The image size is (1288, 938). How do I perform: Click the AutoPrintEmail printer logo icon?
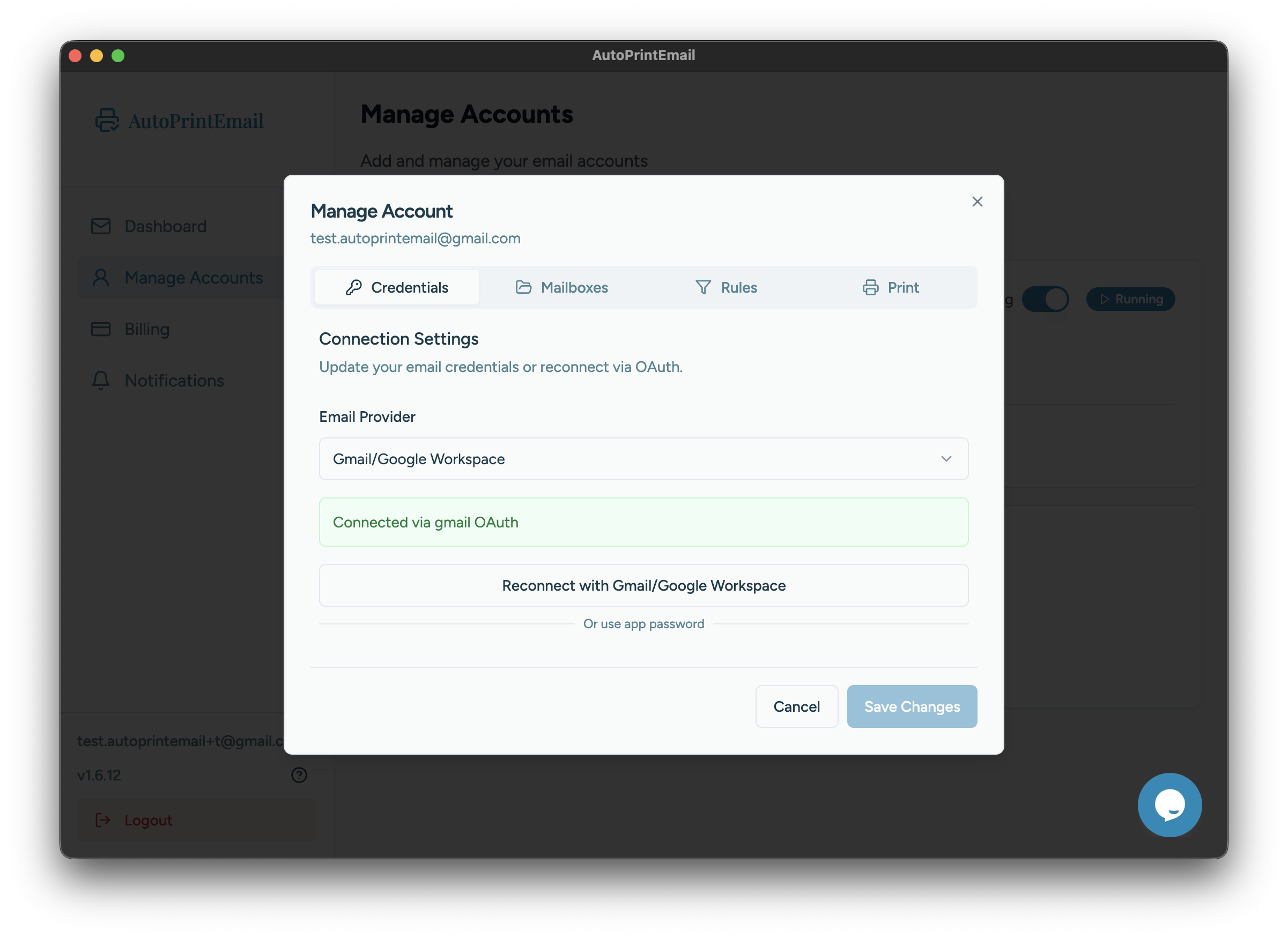click(107, 121)
